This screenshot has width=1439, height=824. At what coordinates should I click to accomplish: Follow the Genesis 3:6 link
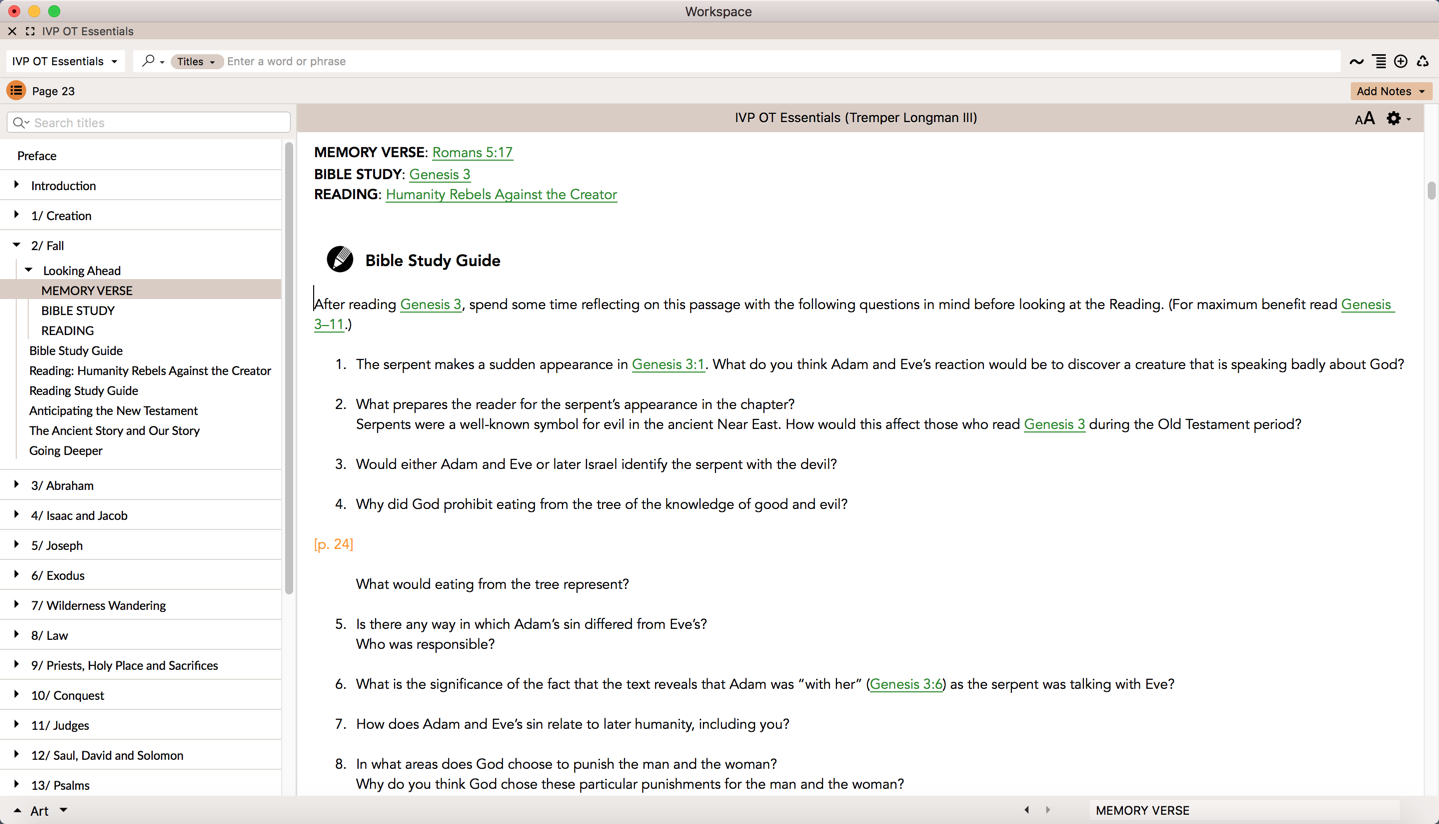coord(906,685)
